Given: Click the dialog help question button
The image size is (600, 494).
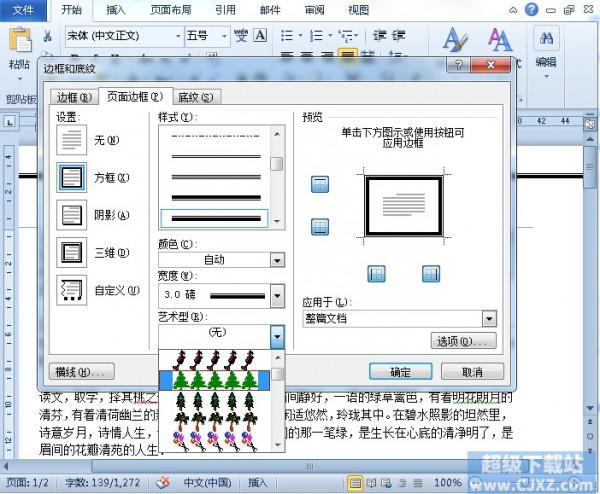Looking at the screenshot, I should (459, 65).
